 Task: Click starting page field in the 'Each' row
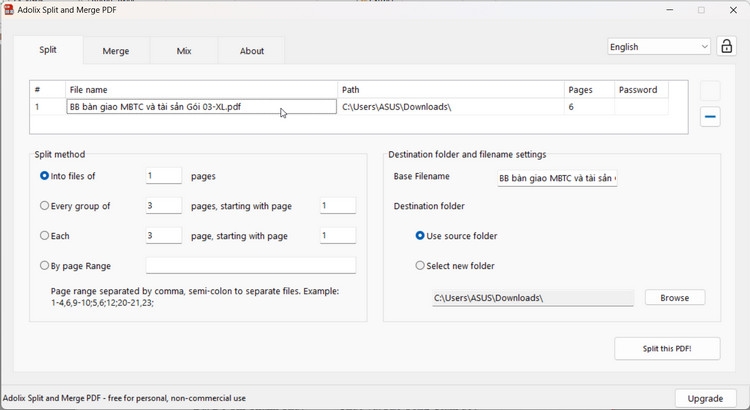click(x=338, y=235)
